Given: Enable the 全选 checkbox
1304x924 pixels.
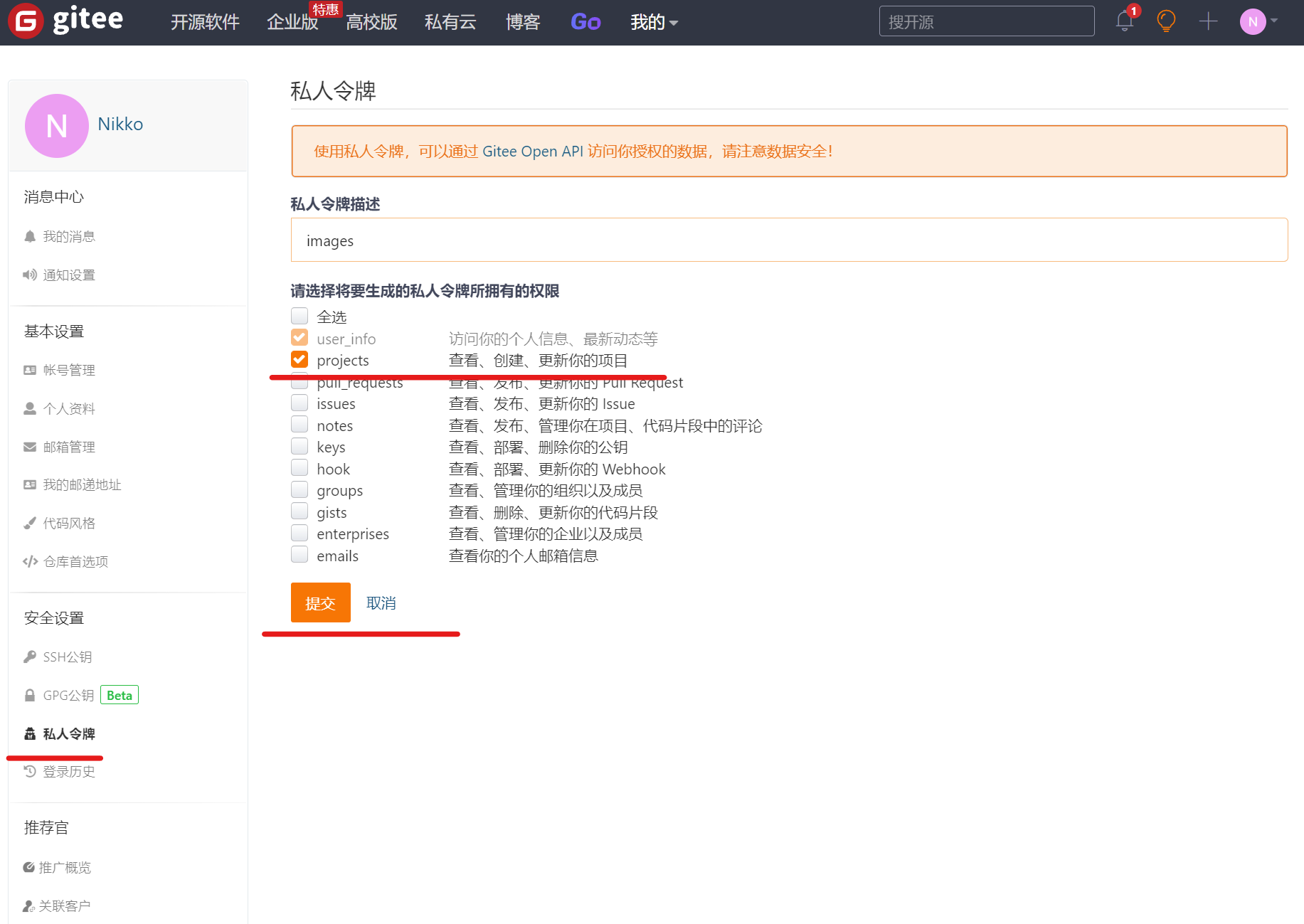Looking at the screenshot, I should (300, 315).
